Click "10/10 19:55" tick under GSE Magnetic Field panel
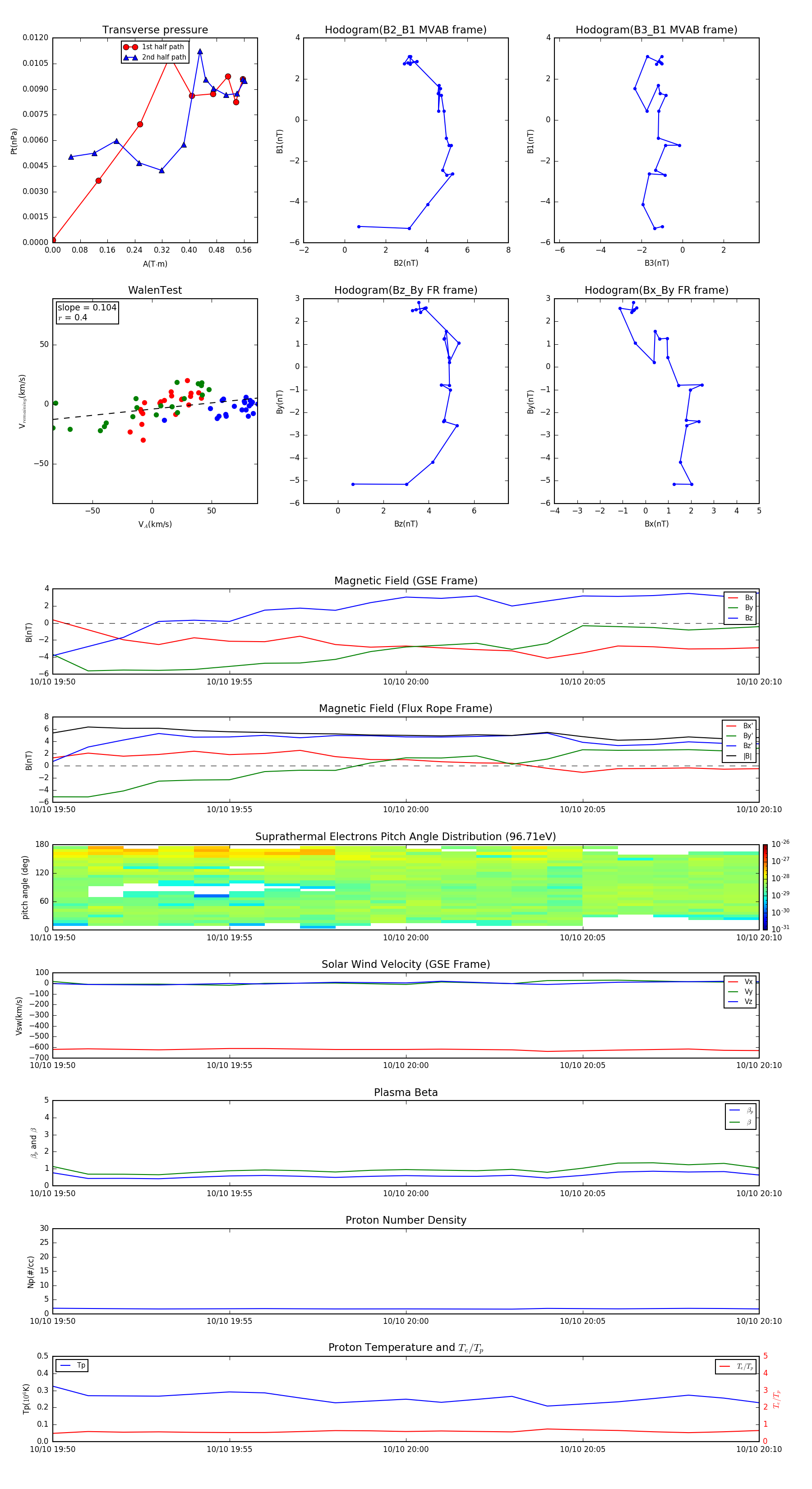 click(230, 681)
